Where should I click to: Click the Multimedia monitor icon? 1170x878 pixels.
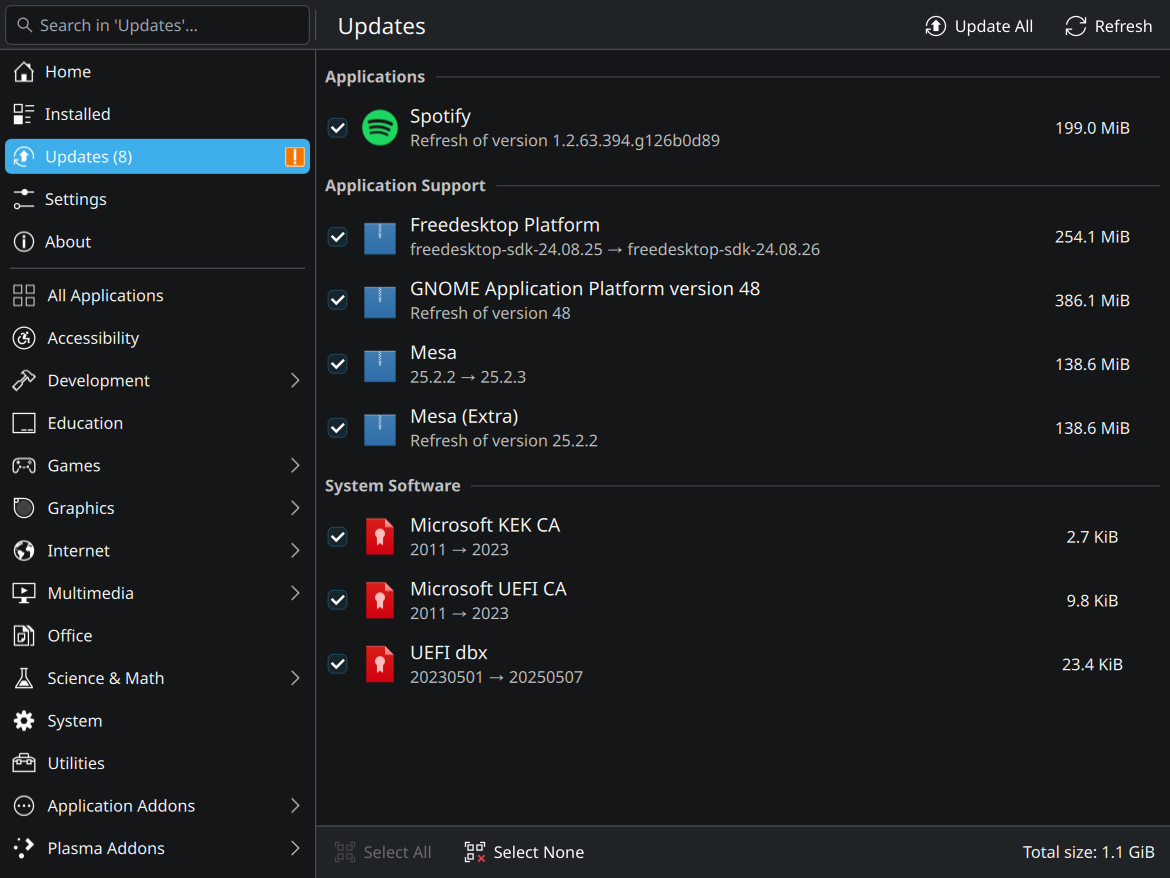(x=24, y=593)
